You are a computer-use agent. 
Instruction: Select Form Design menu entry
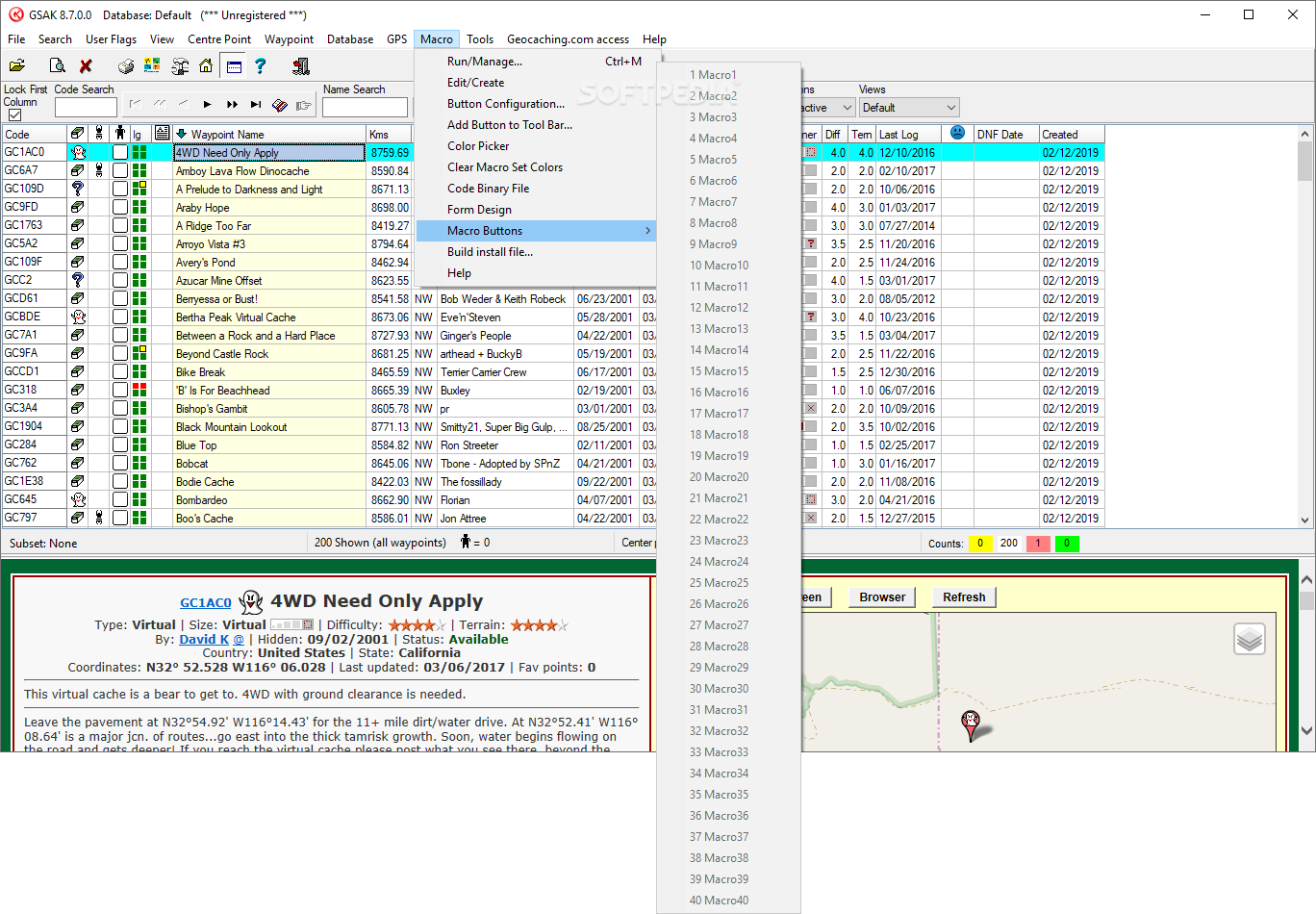point(536,210)
